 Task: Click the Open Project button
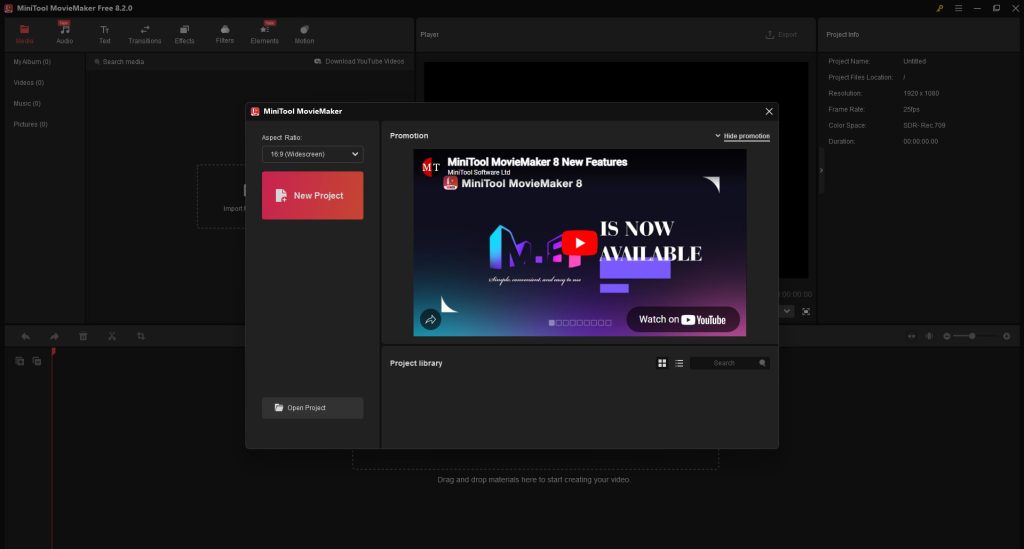click(x=312, y=407)
